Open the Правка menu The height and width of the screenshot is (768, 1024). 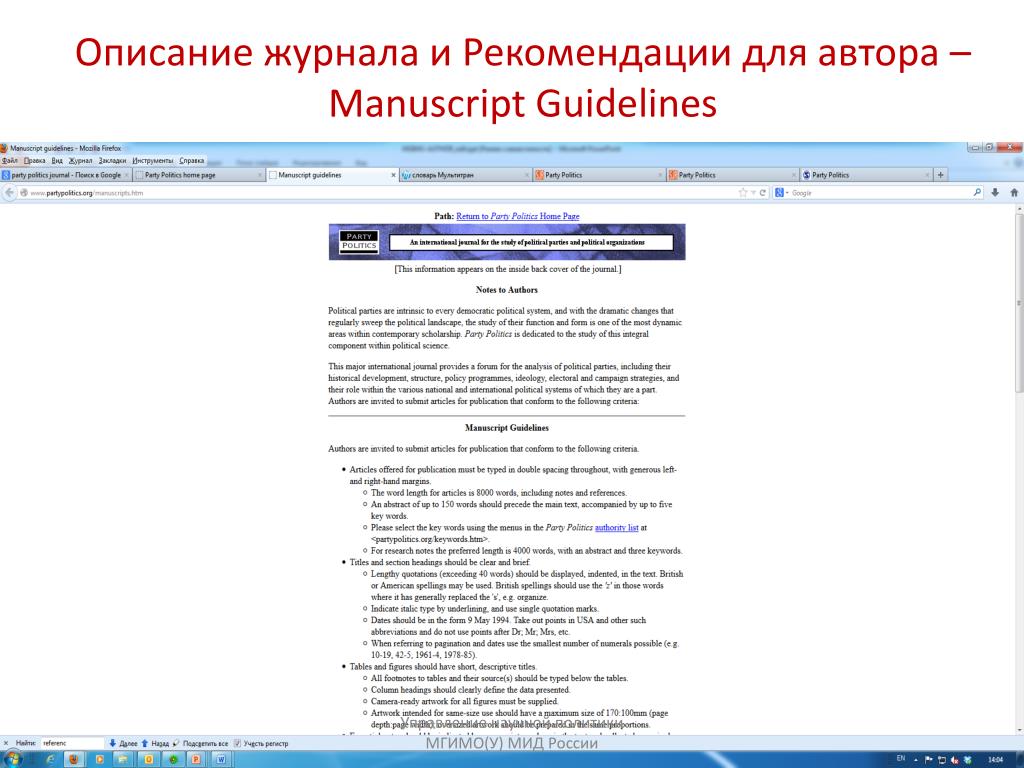[35, 161]
